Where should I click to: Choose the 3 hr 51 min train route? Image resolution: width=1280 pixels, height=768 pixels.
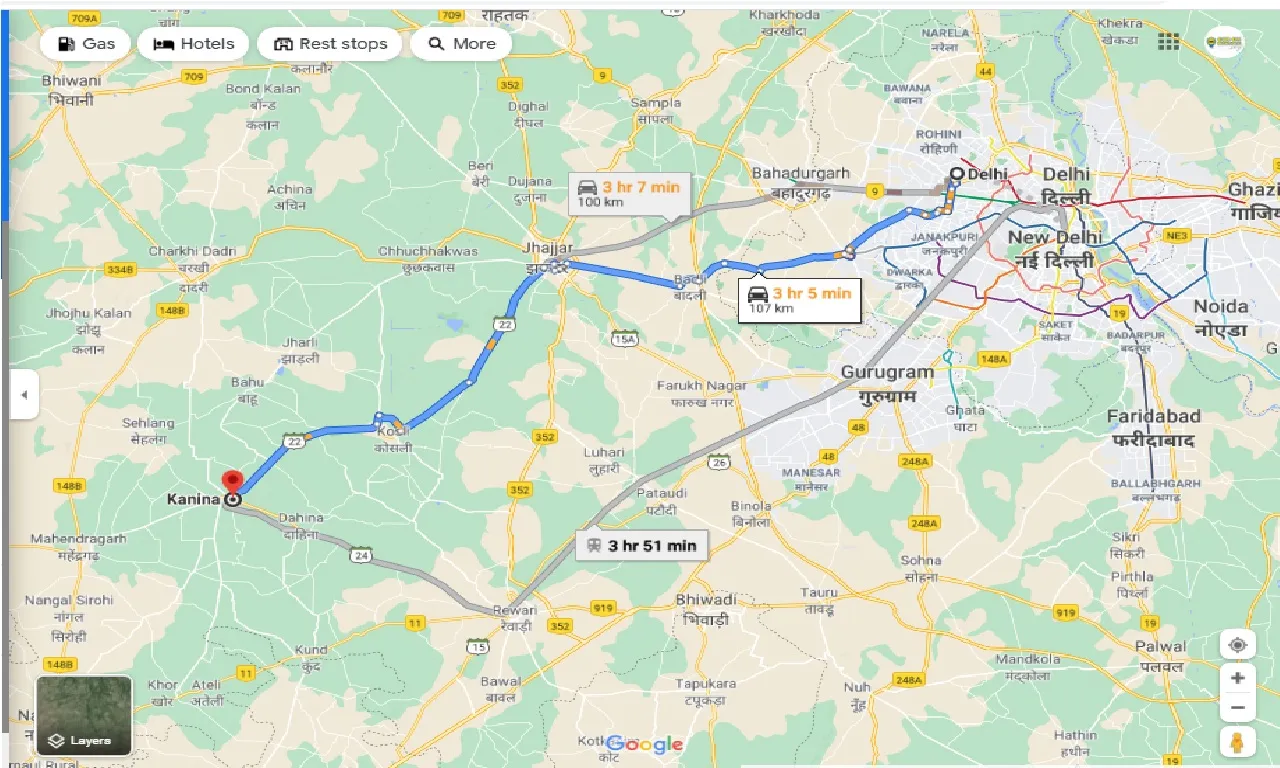coord(643,546)
